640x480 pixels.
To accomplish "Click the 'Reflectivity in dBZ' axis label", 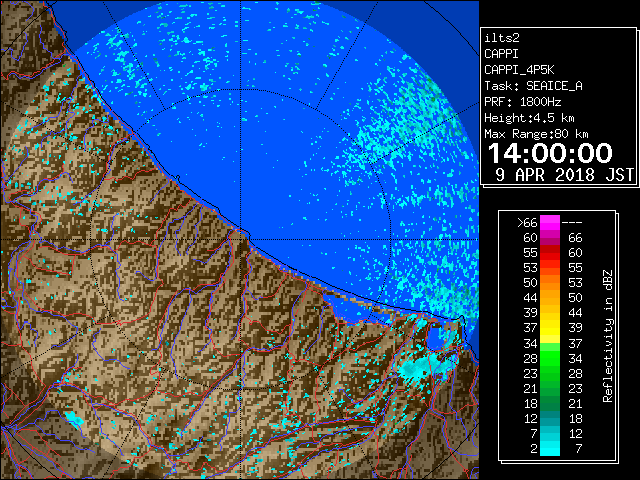I will click(608, 336).
